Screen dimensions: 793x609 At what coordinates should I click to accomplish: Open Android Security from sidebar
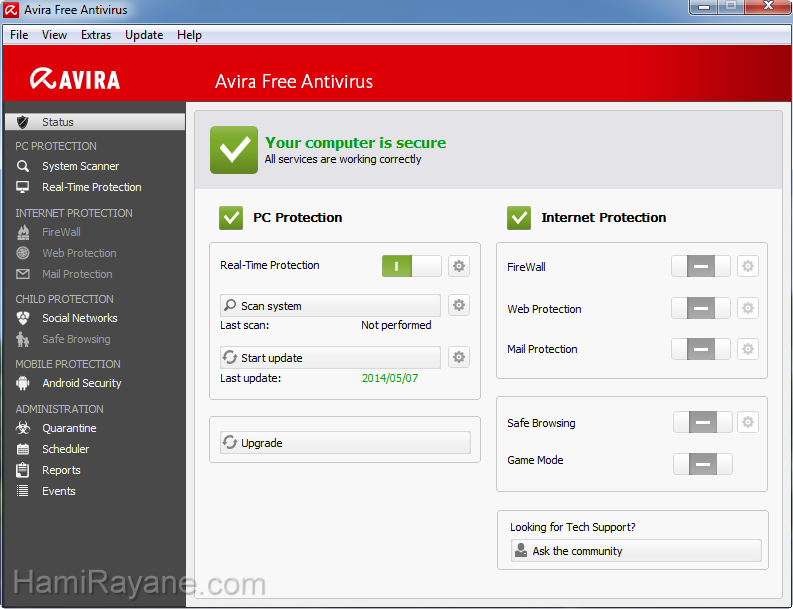point(81,383)
